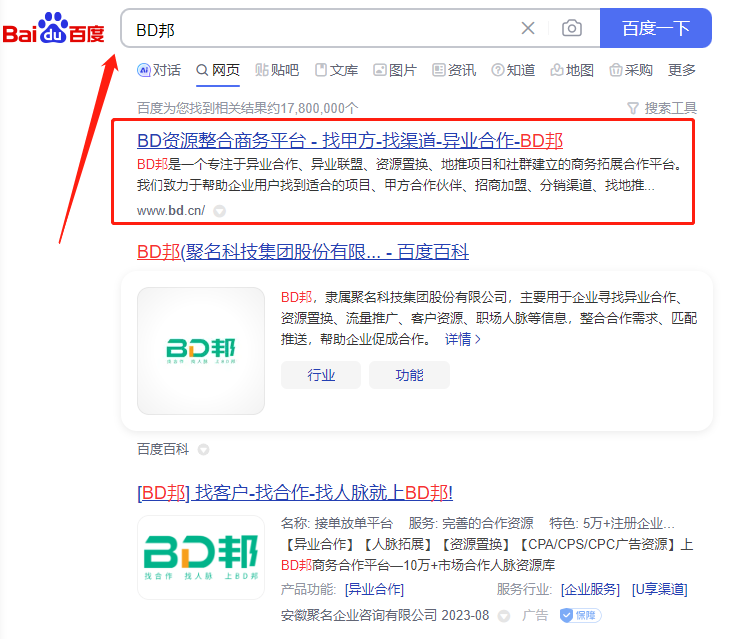Open the [异业合作] product link

click(x=374, y=590)
